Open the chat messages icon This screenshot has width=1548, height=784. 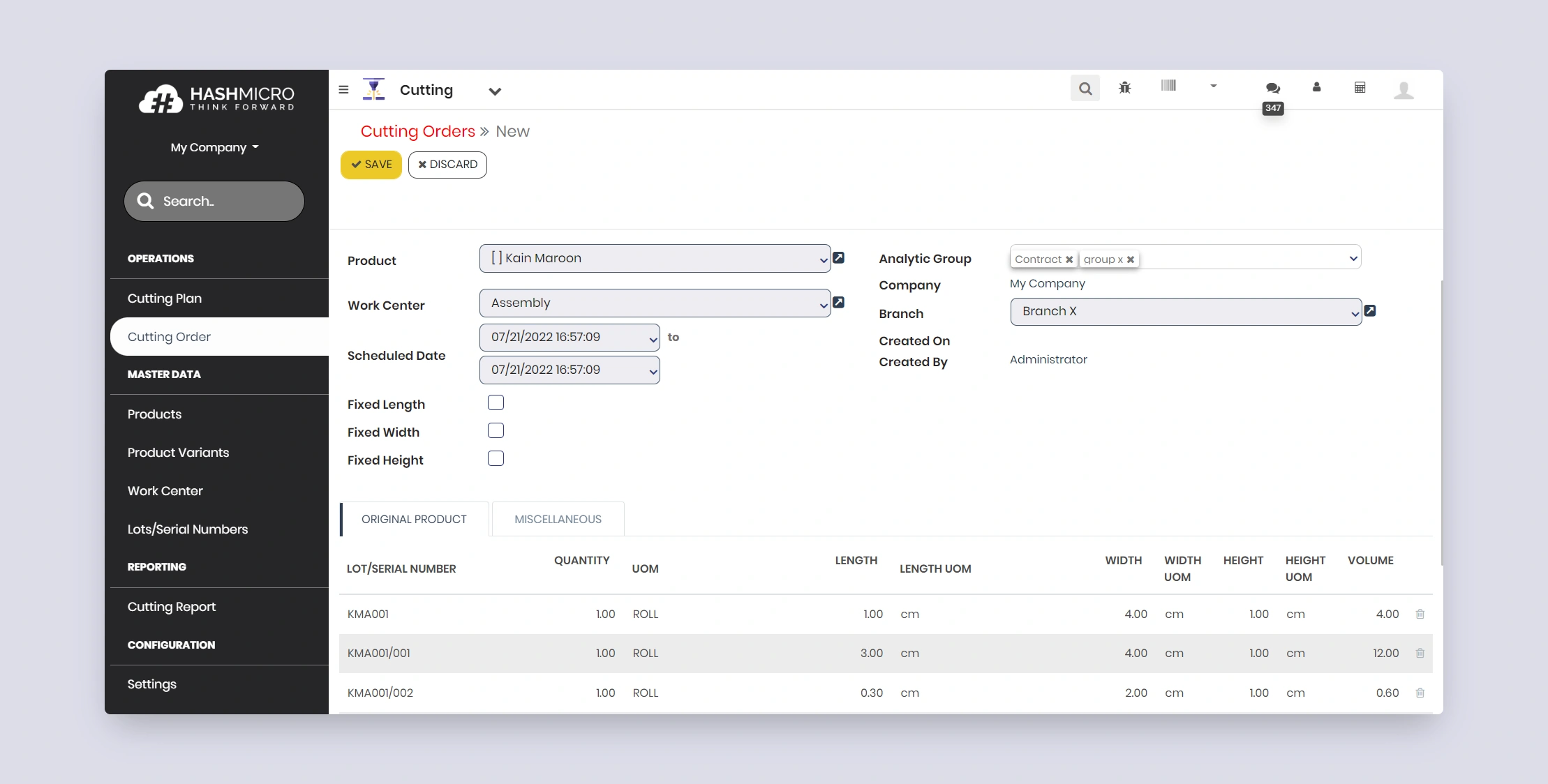point(1272,88)
